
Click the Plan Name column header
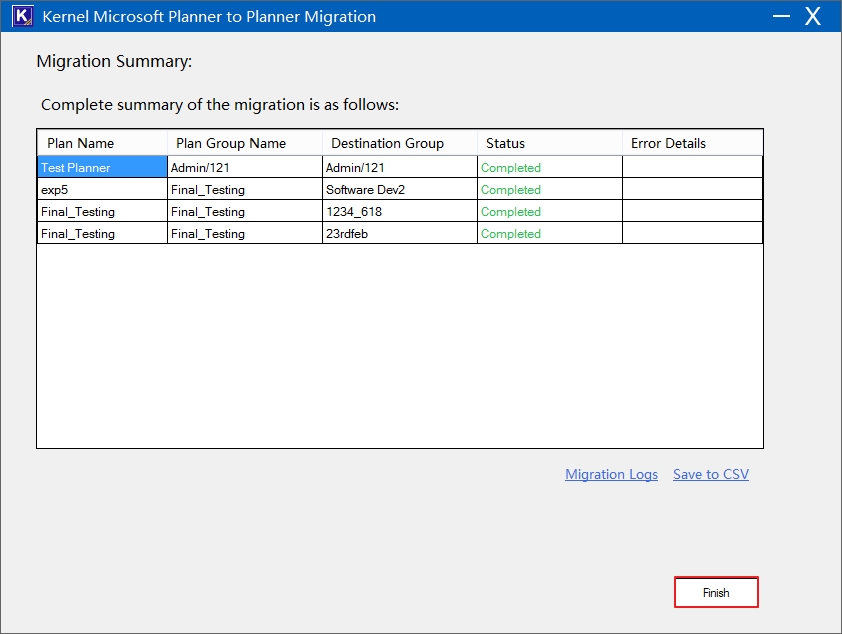pyautogui.click(x=102, y=143)
